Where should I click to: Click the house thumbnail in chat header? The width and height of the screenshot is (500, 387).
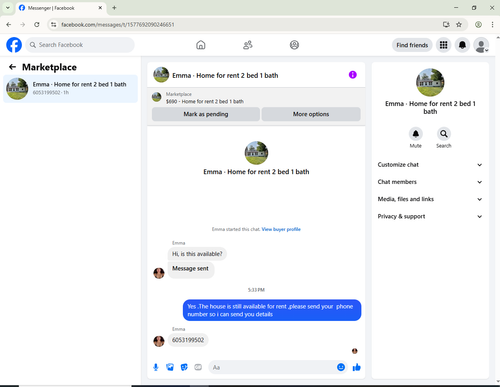coord(161,75)
